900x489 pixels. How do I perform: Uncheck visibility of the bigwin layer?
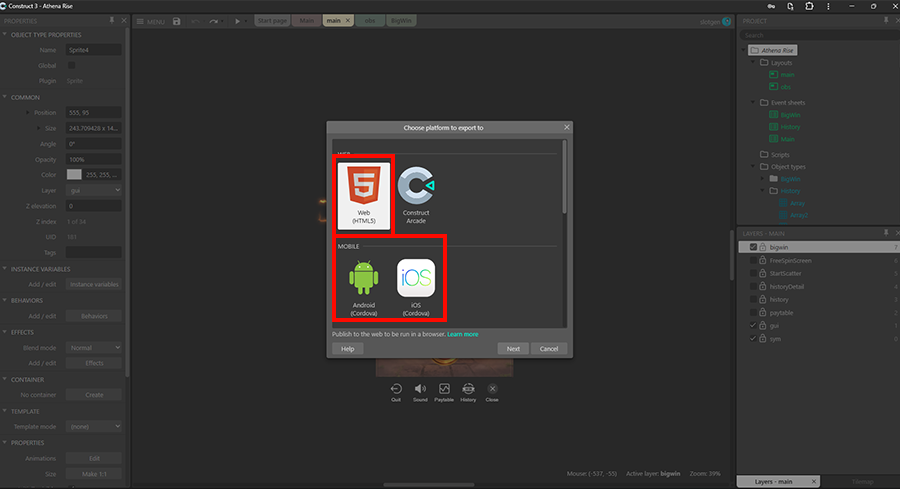[752, 247]
